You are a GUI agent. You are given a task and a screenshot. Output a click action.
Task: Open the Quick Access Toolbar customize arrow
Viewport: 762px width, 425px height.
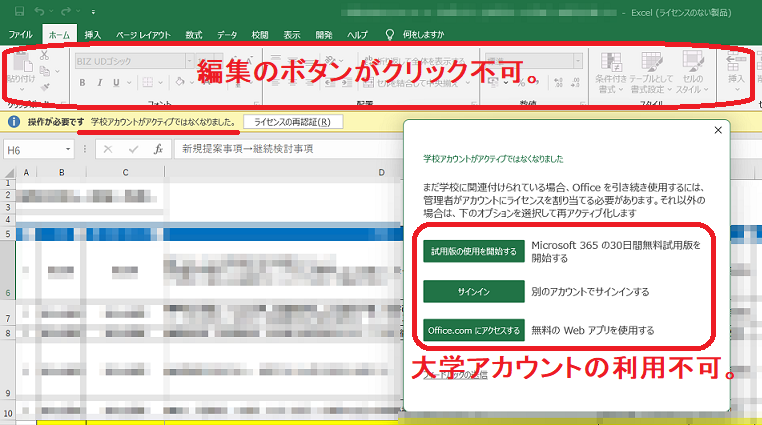(93, 12)
